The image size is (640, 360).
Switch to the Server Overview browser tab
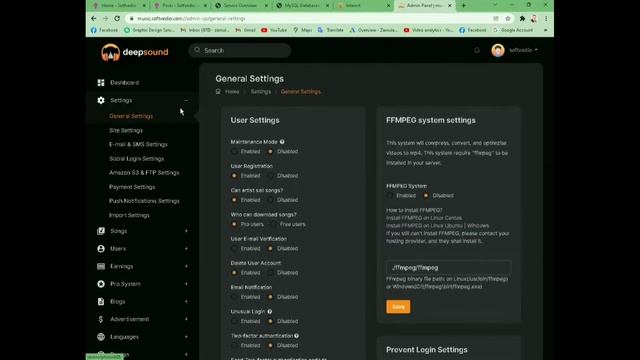241,5
